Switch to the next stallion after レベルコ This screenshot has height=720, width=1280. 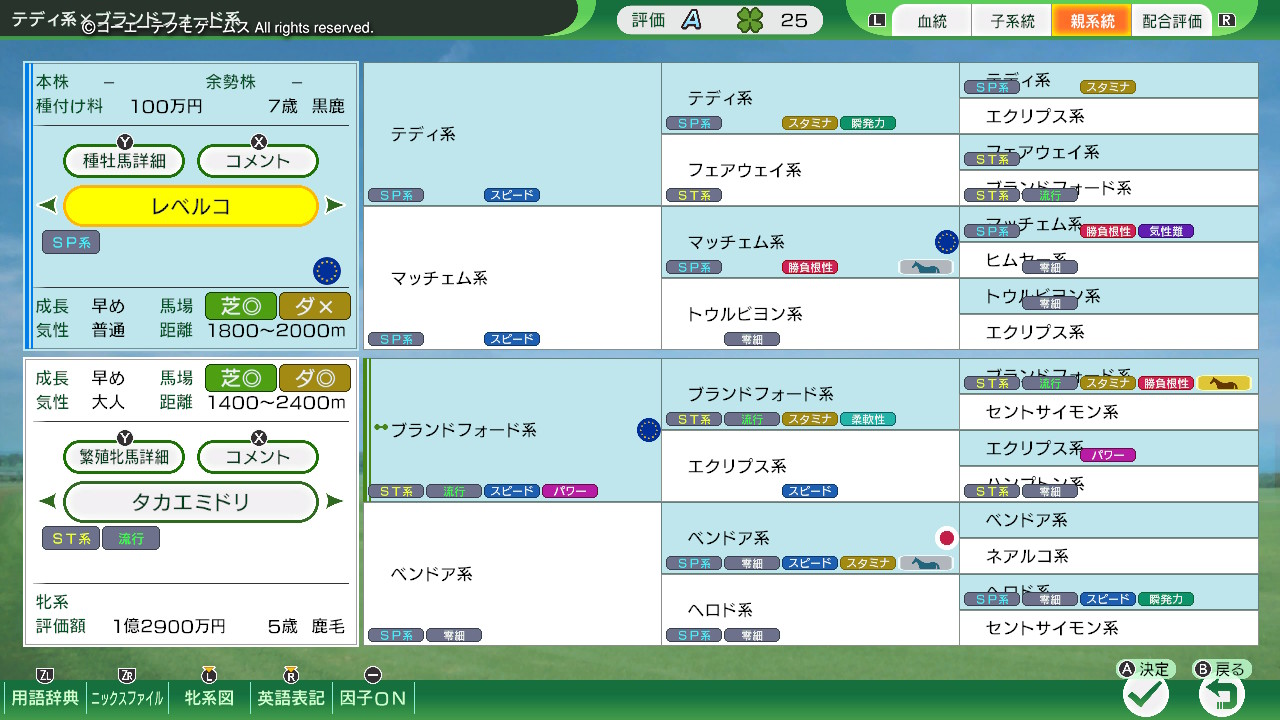(335, 206)
